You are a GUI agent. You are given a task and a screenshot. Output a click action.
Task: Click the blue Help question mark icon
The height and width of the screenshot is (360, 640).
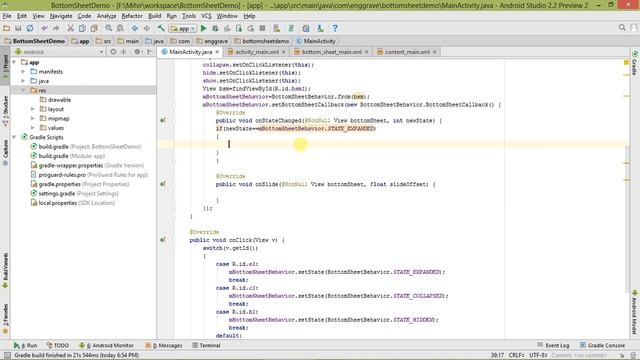[x=335, y=29]
